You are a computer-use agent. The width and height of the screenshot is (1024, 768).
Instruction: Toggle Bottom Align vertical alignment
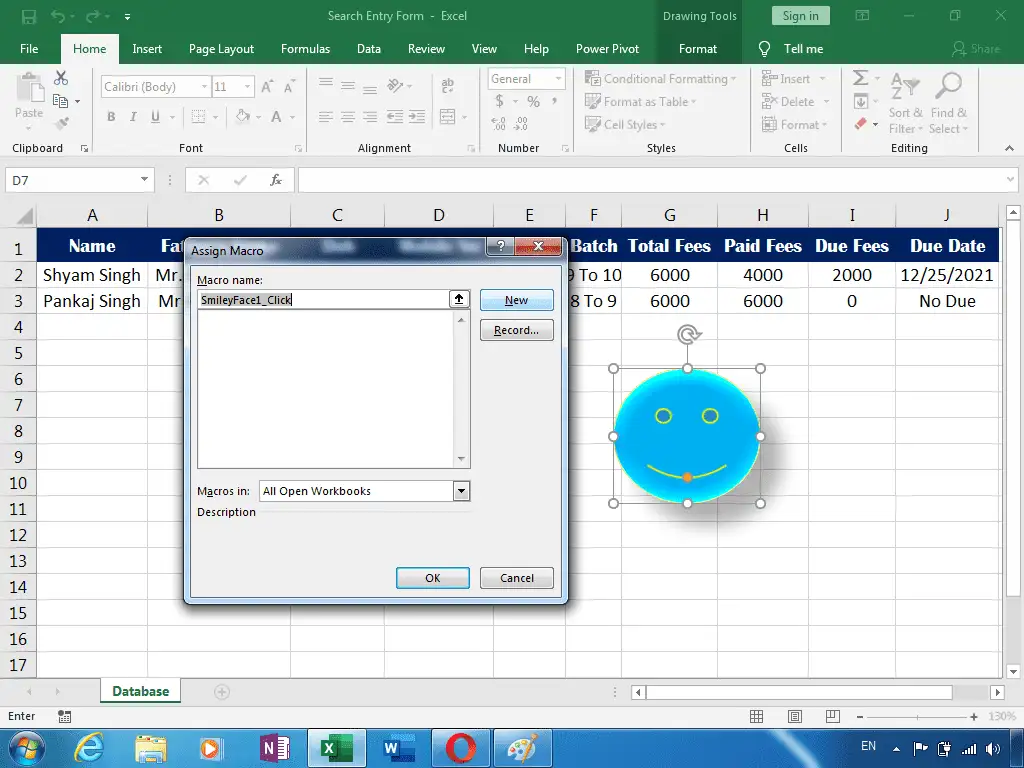click(370, 89)
